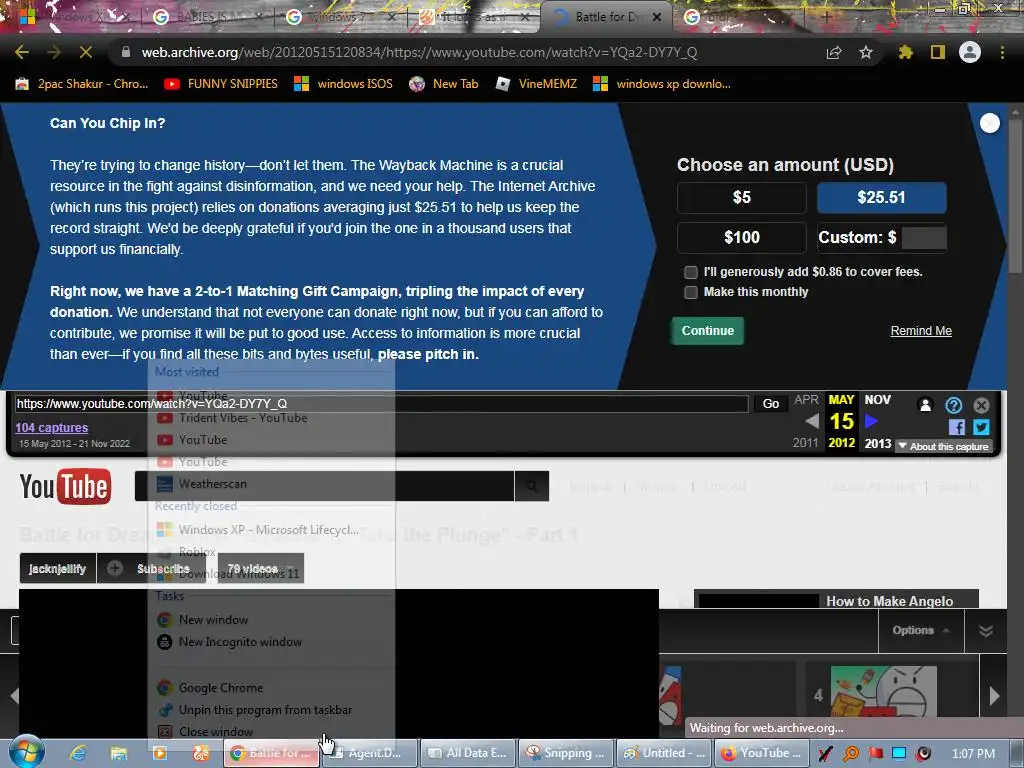
Task: Bookmark this page with the star icon
Action: coord(866,52)
